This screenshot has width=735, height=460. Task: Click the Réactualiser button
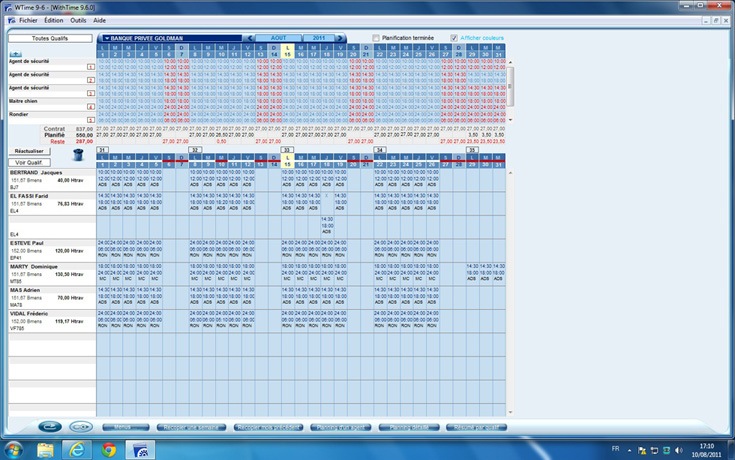(x=28, y=150)
